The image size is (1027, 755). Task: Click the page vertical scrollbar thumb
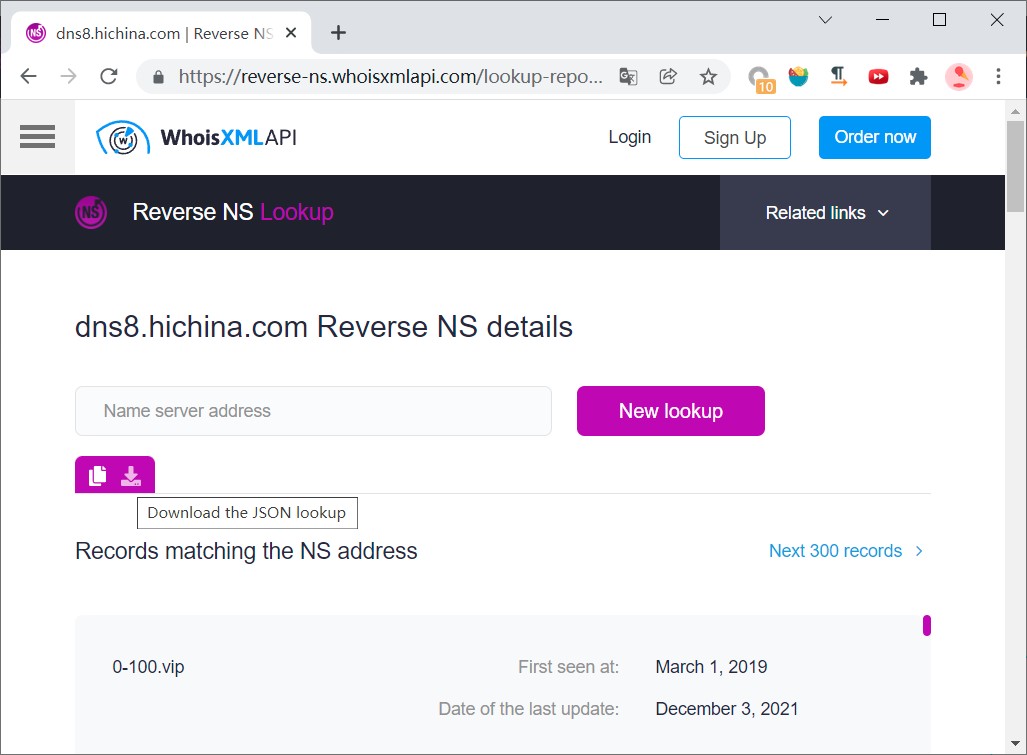[1015, 166]
